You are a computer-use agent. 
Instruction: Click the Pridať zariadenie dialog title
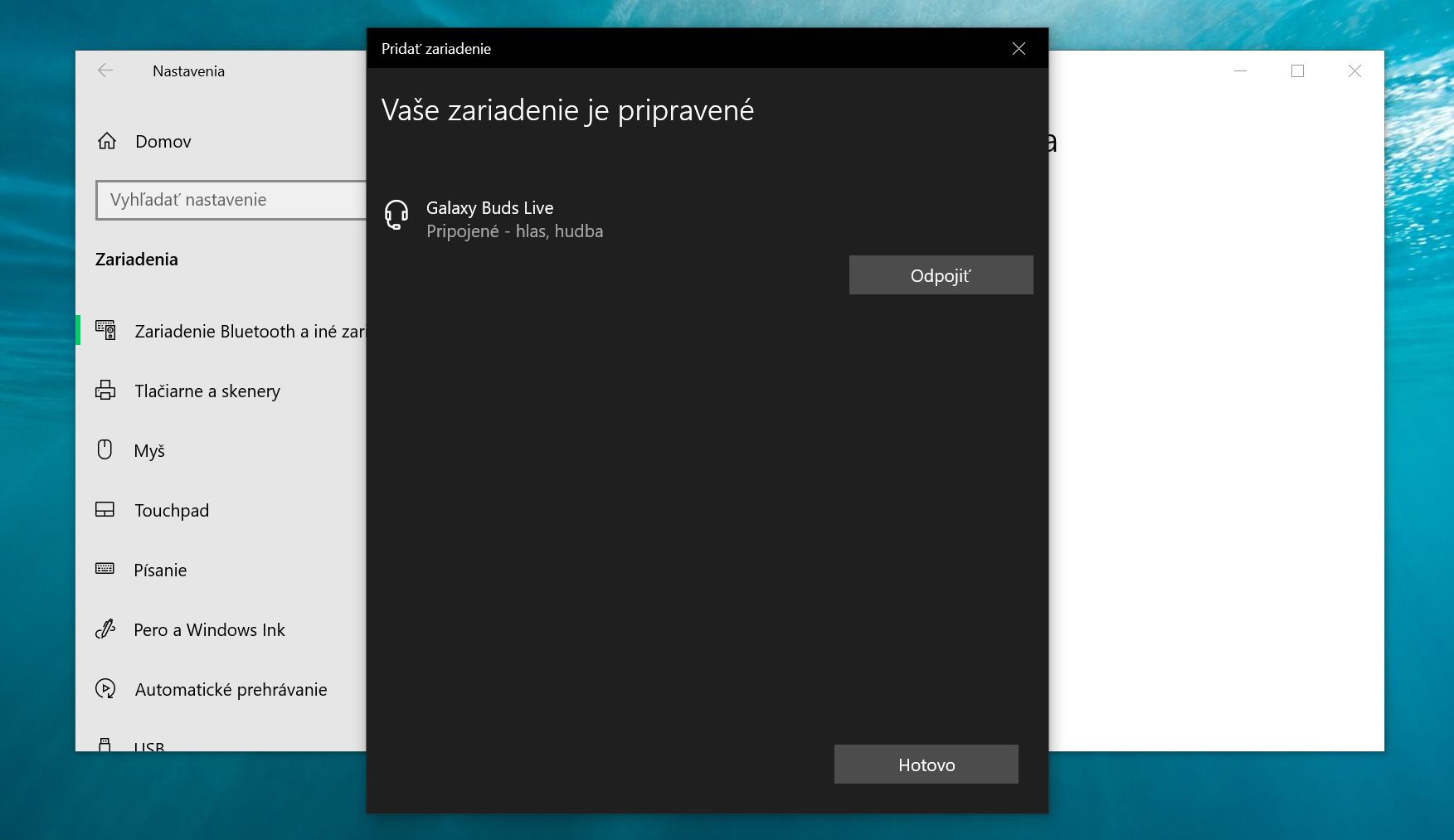(436, 49)
